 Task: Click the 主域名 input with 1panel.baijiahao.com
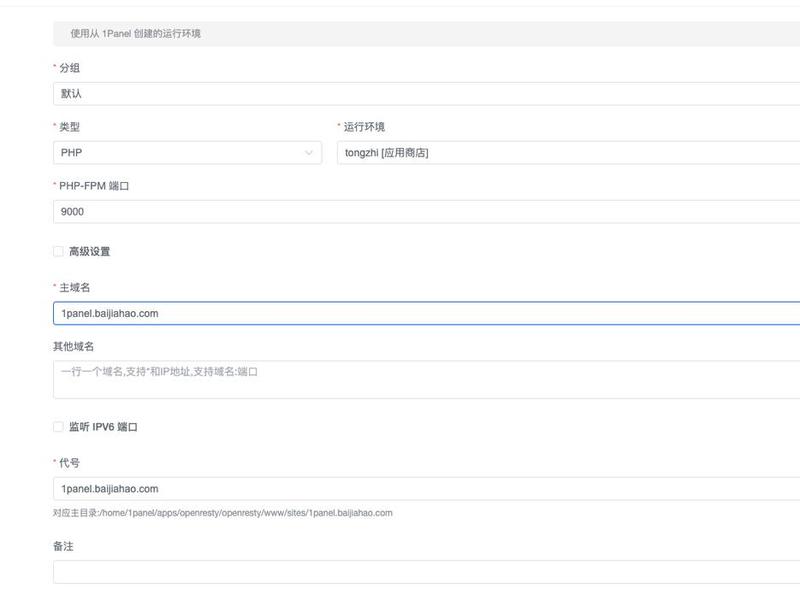tap(427, 313)
